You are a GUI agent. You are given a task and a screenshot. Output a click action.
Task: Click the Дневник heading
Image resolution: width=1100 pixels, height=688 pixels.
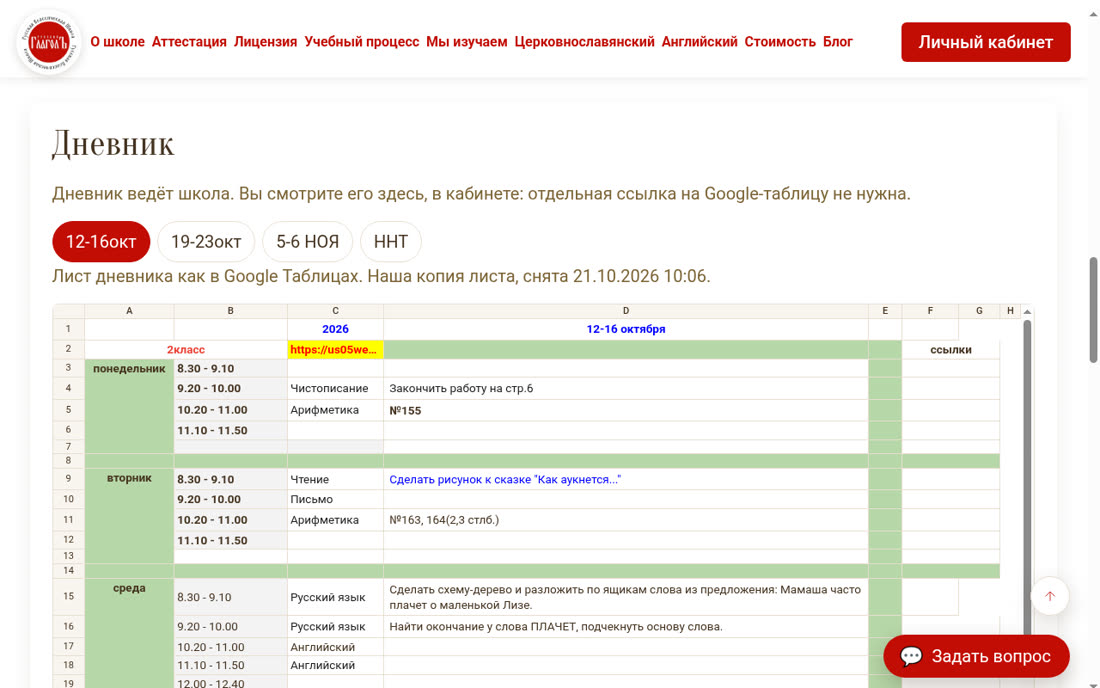(x=113, y=144)
